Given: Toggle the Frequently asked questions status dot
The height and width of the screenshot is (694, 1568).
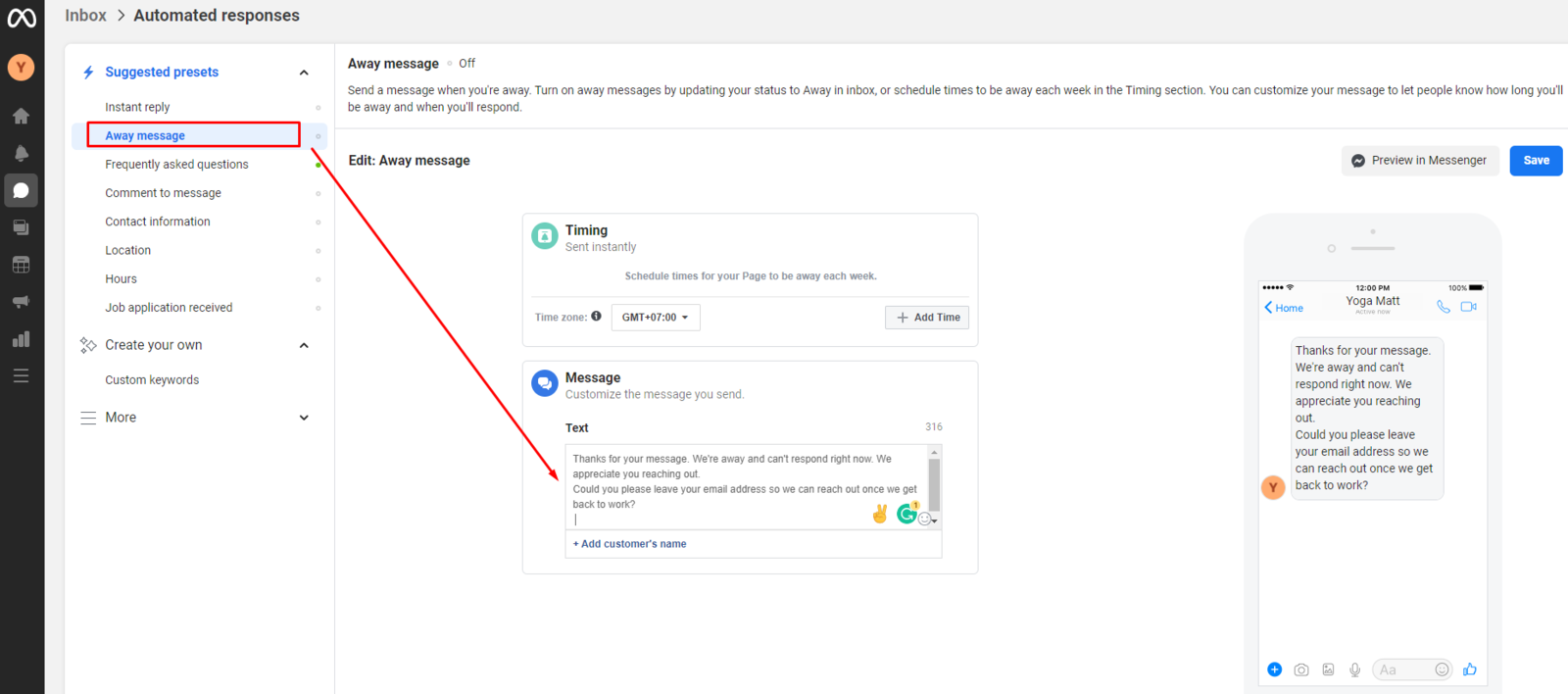Looking at the screenshot, I should [318, 165].
